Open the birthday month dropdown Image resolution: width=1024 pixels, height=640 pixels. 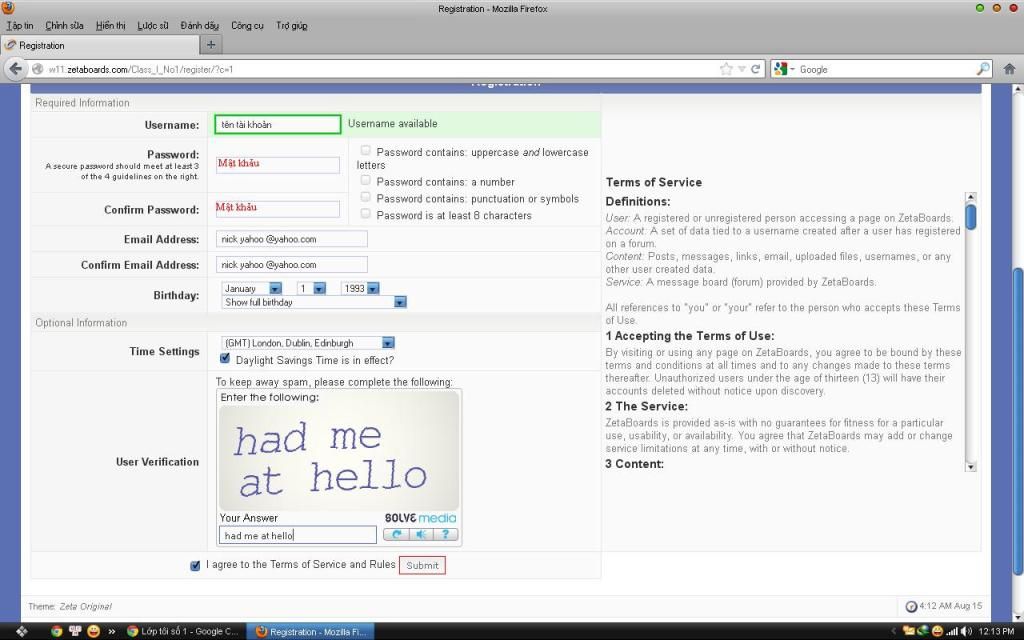click(275, 288)
